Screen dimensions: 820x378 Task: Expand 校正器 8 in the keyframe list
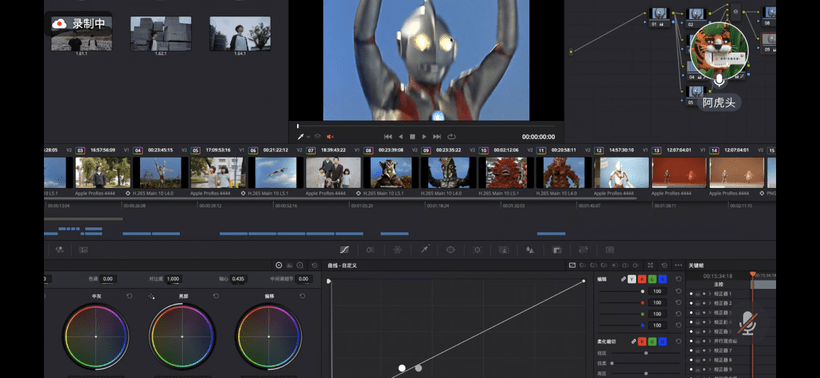(x=710, y=360)
